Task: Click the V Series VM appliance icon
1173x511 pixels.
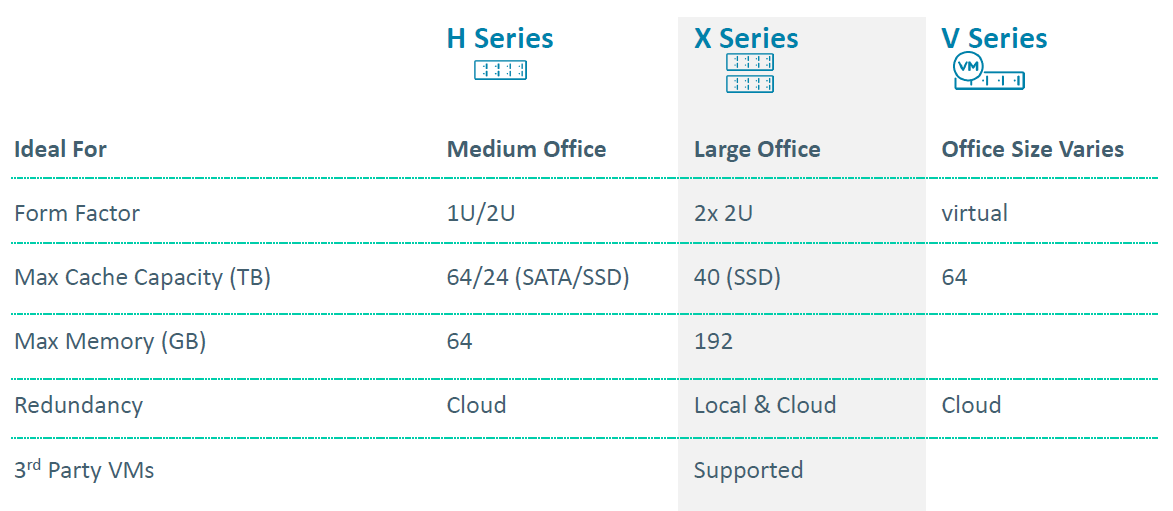Action: [989, 72]
